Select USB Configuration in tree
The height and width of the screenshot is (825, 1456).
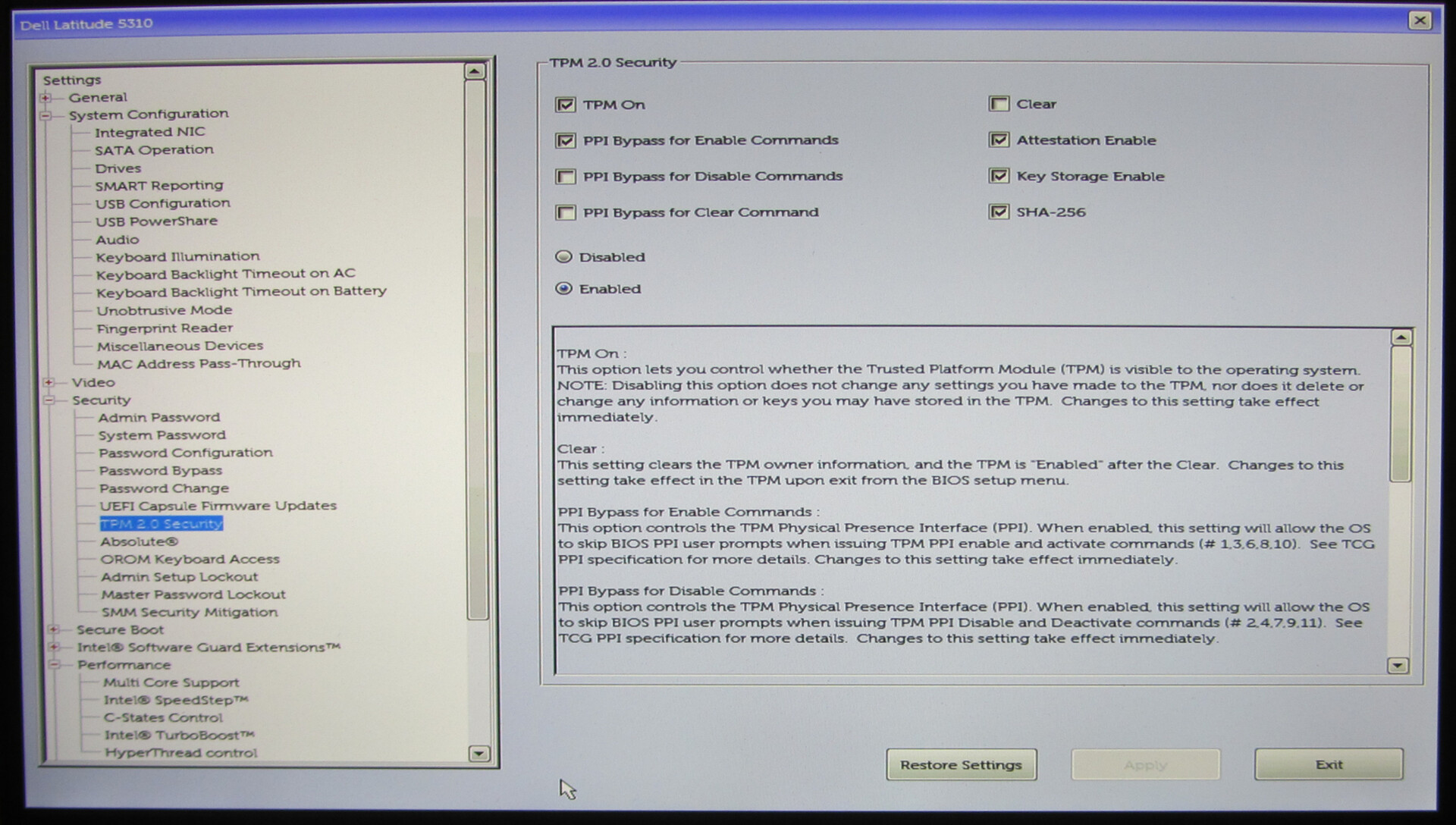(162, 203)
